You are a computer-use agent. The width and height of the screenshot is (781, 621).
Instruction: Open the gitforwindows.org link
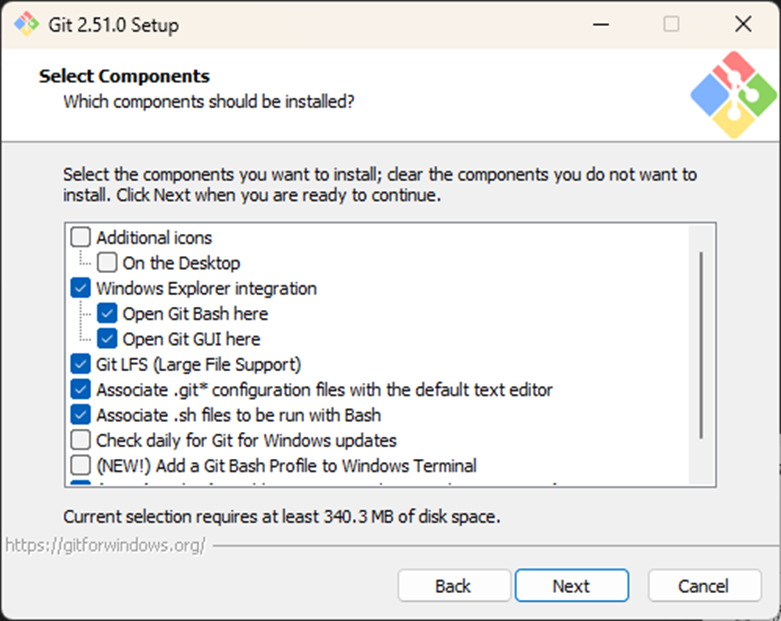(105, 546)
